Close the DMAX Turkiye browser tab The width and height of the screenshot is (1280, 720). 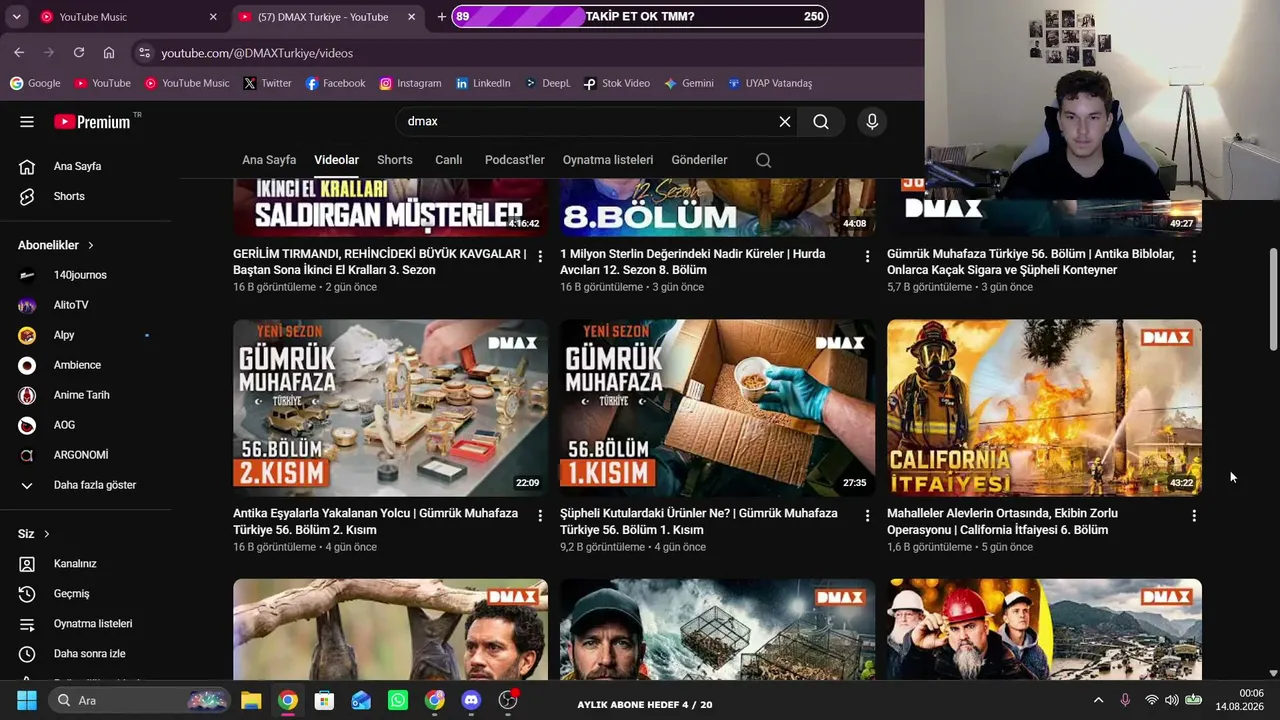[x=412, y=17]
